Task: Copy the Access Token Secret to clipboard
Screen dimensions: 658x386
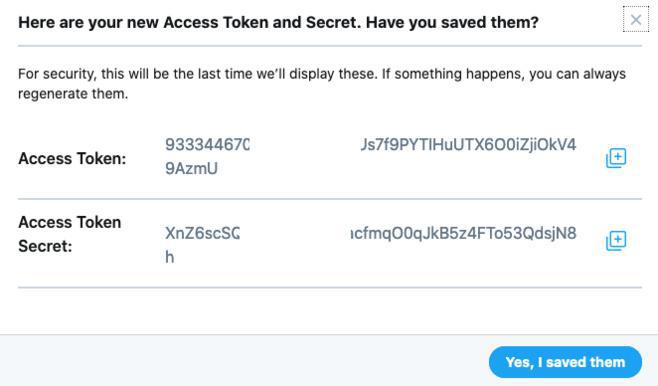Action: [x=616, y=241]
